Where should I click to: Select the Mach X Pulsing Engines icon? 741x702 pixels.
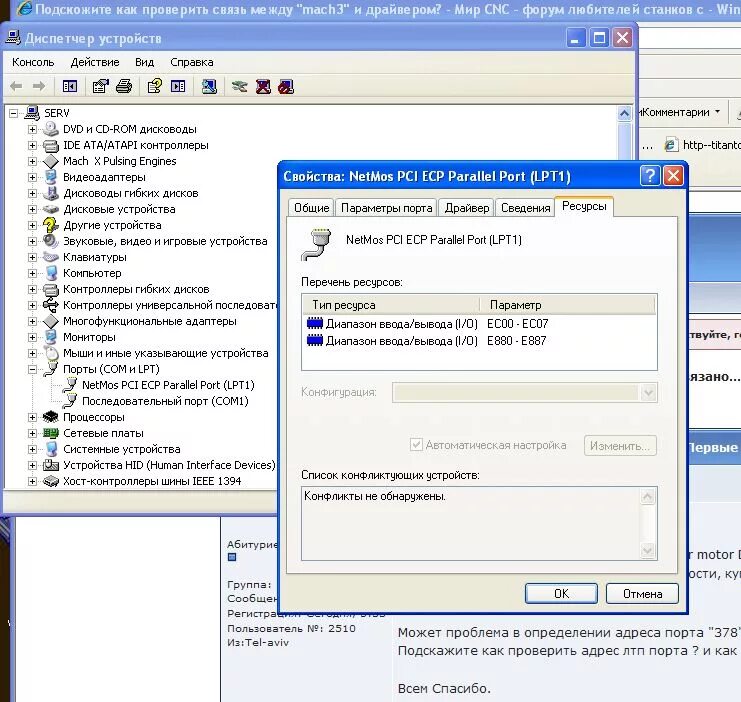[51, 161]
